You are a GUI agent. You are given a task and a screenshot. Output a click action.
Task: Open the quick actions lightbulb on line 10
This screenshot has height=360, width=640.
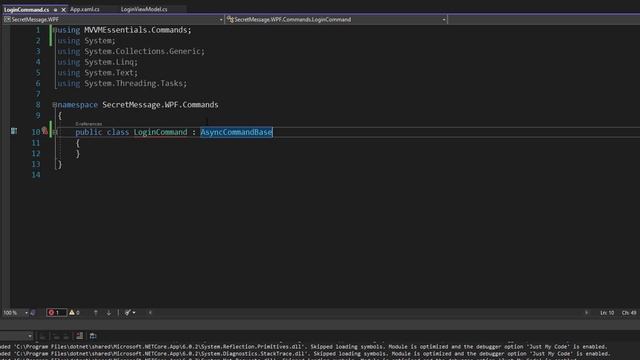(44, 131)
